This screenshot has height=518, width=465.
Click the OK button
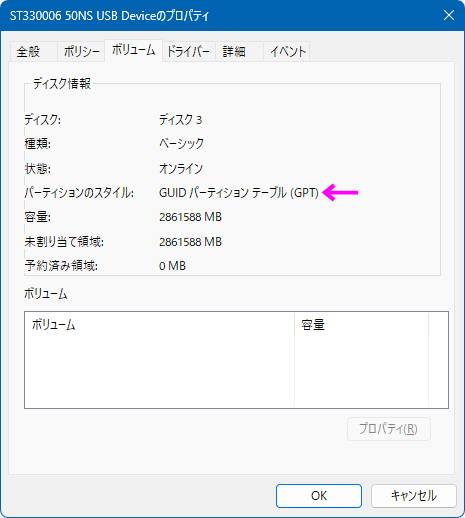tap(319, 496)
